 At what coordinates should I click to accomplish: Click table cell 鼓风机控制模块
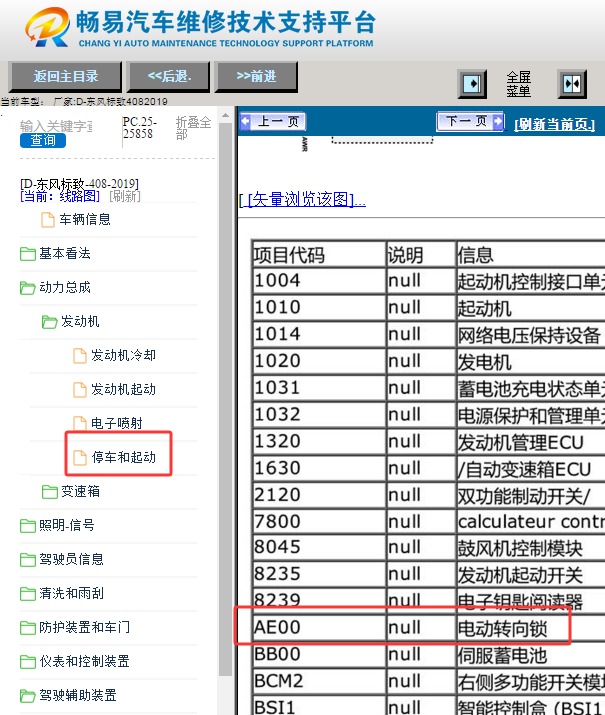(x=531, y=548)
